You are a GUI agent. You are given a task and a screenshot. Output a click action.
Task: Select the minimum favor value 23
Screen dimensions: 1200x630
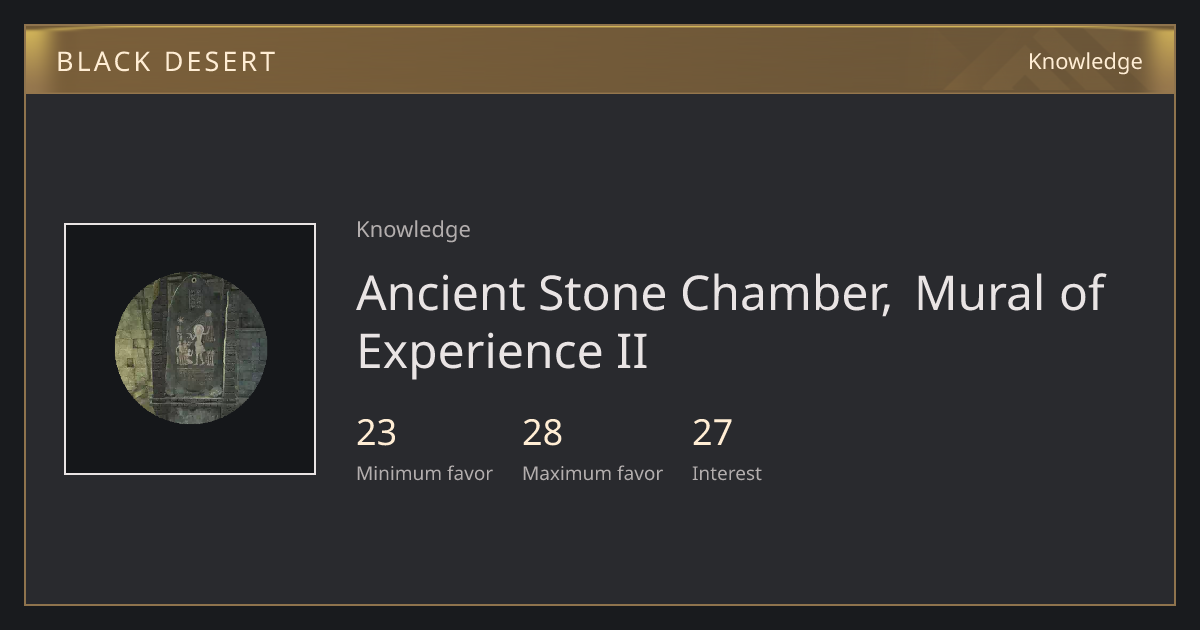click(x=377, y=433)
